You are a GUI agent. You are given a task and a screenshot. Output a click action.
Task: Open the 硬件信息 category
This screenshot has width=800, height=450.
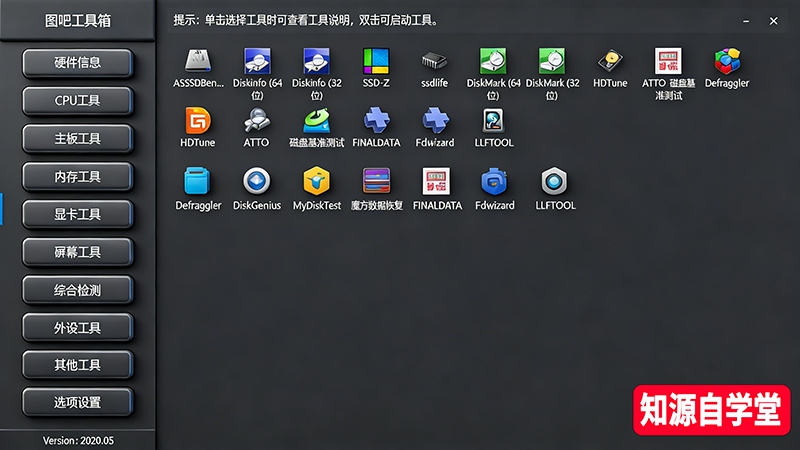click(78, 63)
